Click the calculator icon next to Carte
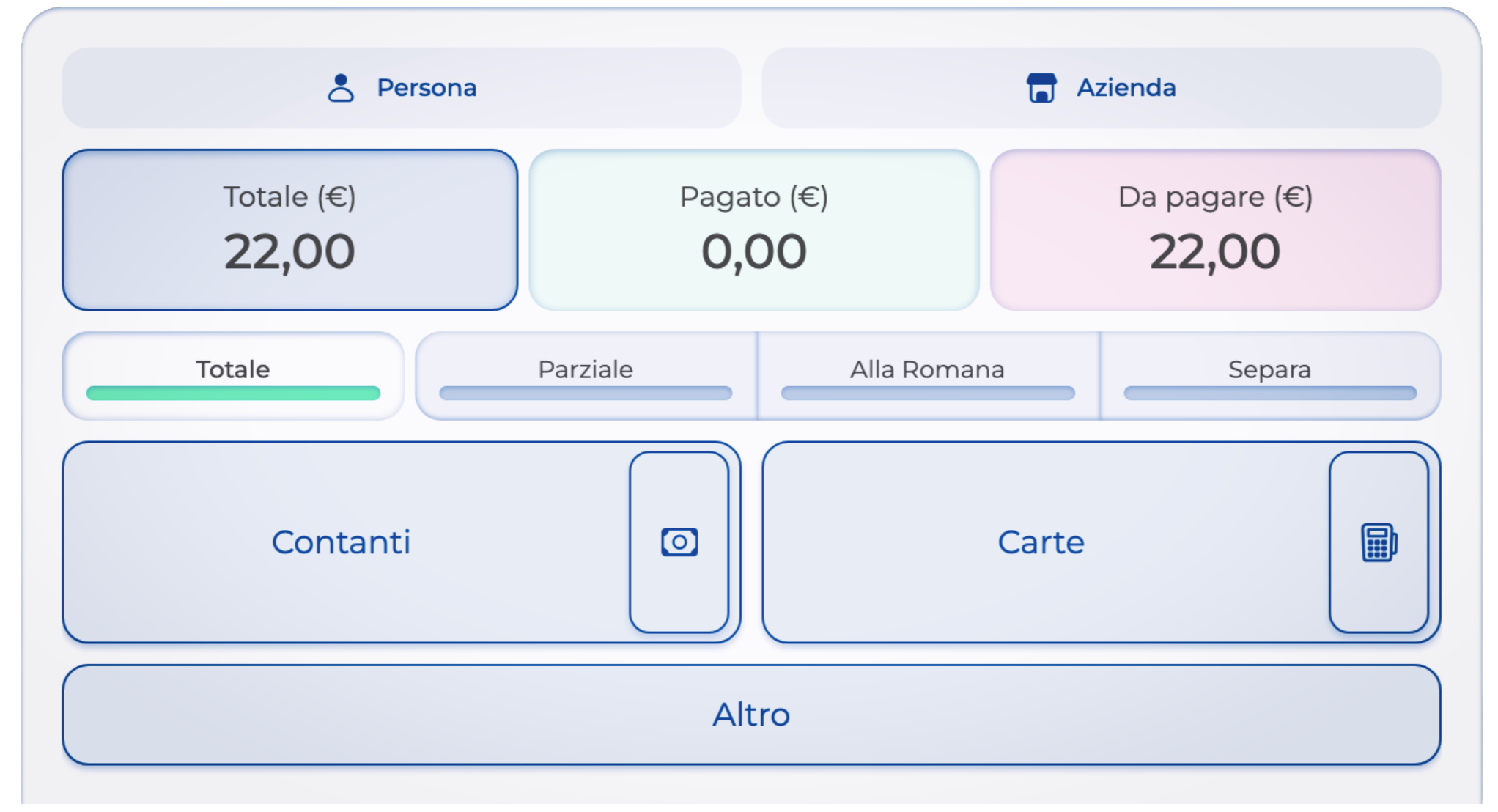 (1379, 542)
